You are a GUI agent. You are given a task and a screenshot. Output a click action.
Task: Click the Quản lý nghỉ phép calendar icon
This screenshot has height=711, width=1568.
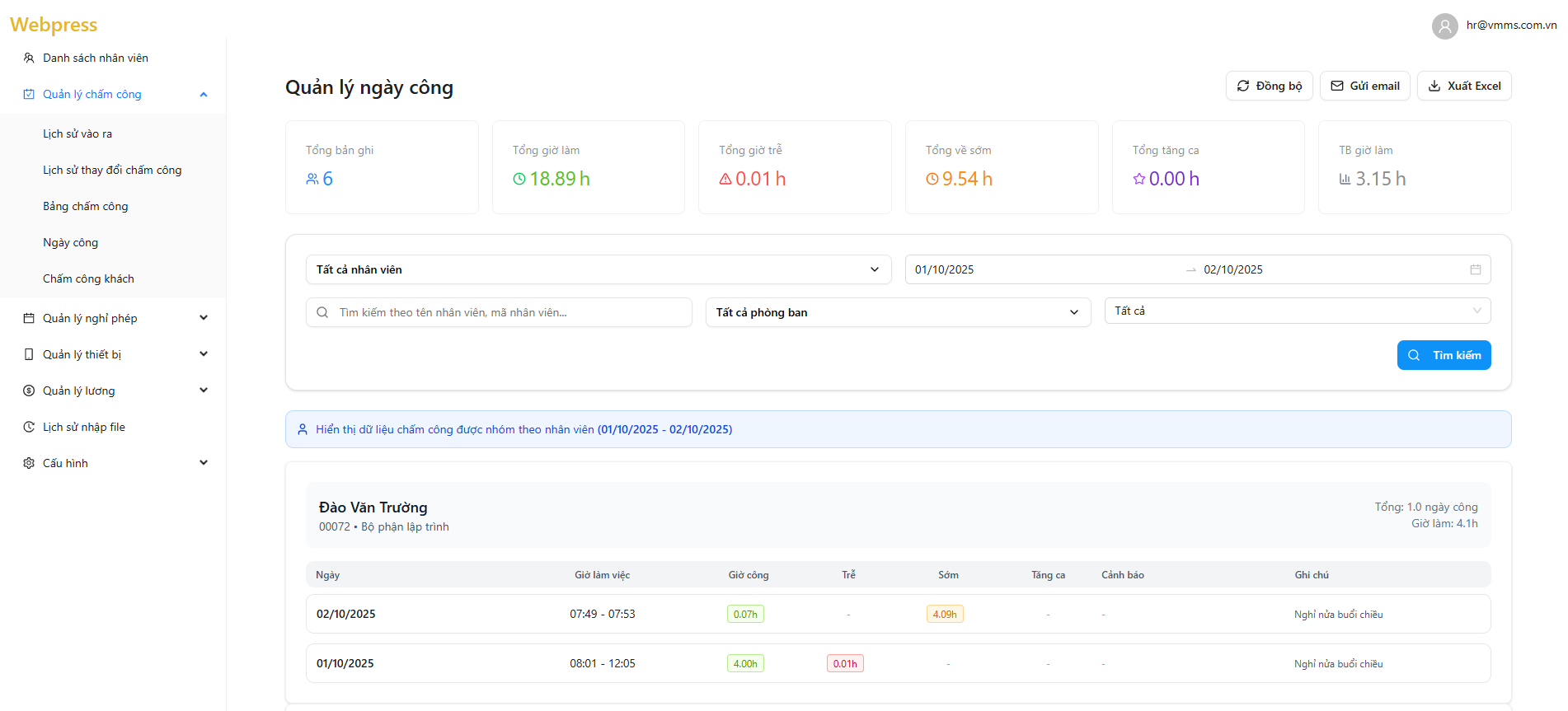pos(29,318)
